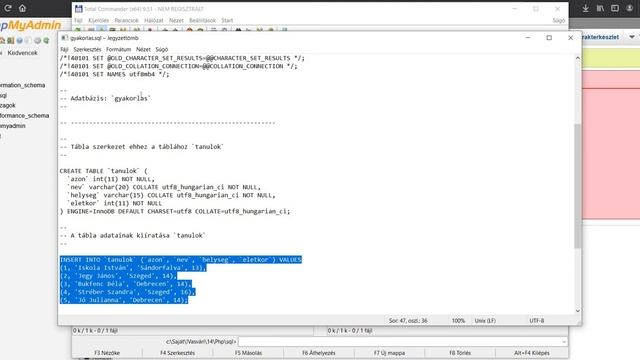Click the phpMyAdmin gear settings icon
The height and width of the screenshot is (360, 640).
[x=37, y=40]
